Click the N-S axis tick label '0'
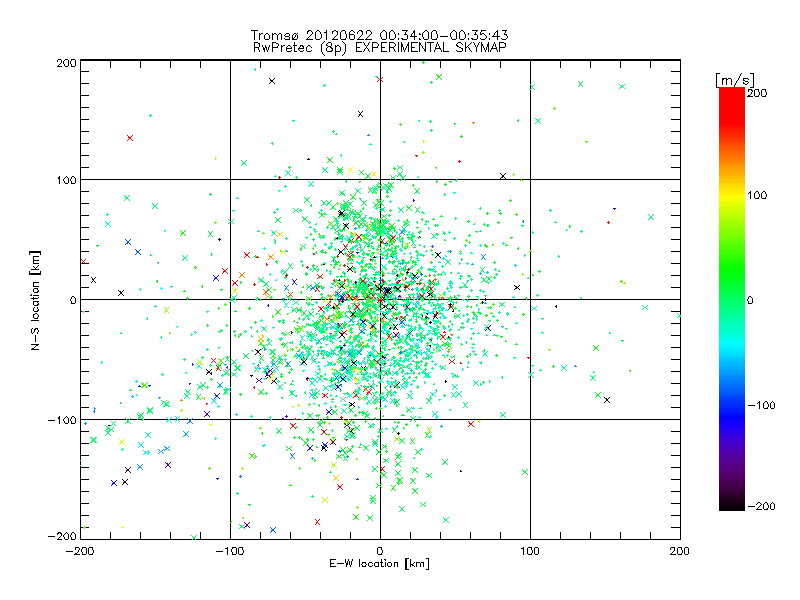The image size is (800, 600). [x=73, y=300]
